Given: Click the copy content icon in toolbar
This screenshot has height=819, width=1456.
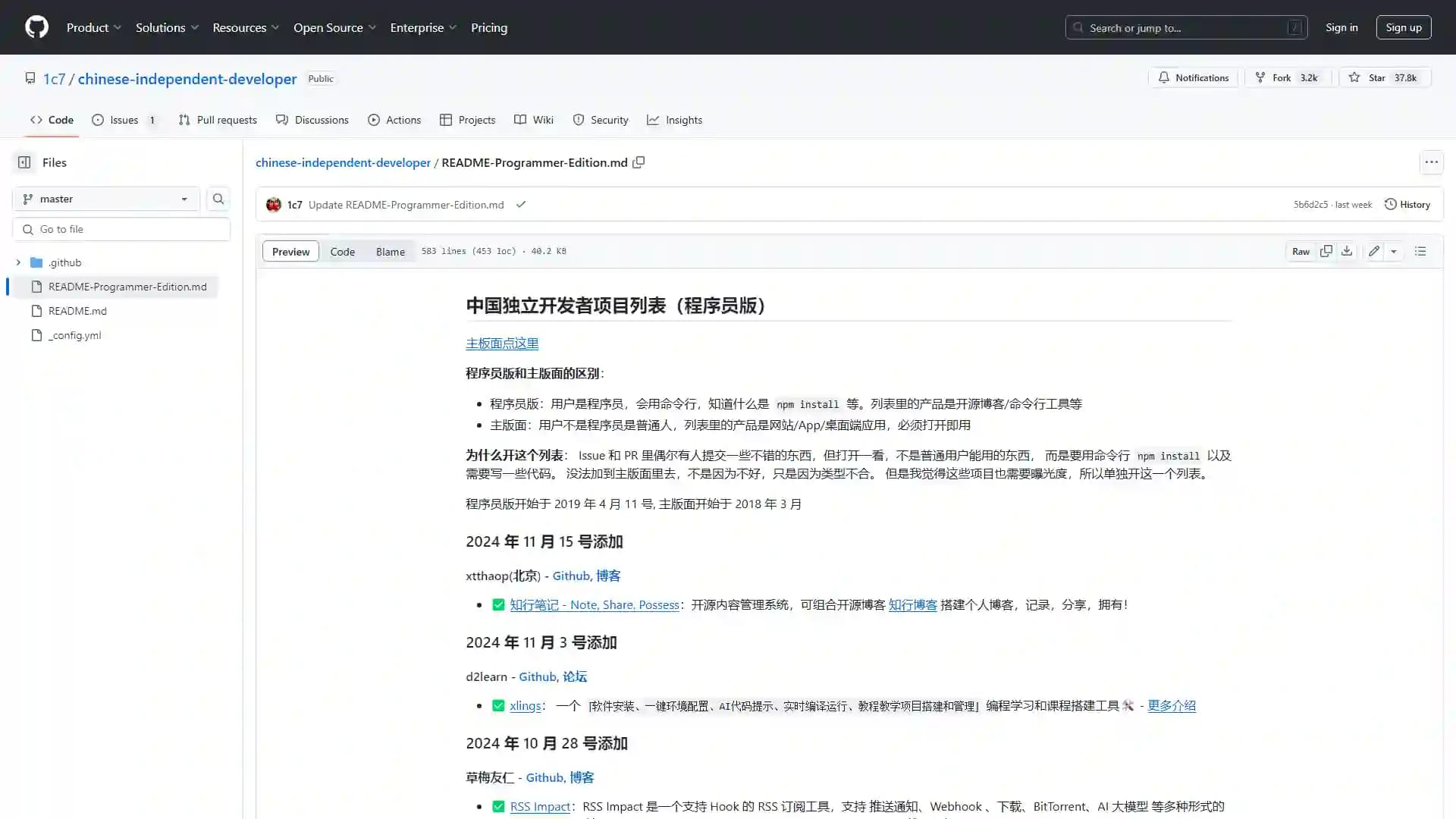Looking at the screenshot, I should click(x=1326, y=251).
